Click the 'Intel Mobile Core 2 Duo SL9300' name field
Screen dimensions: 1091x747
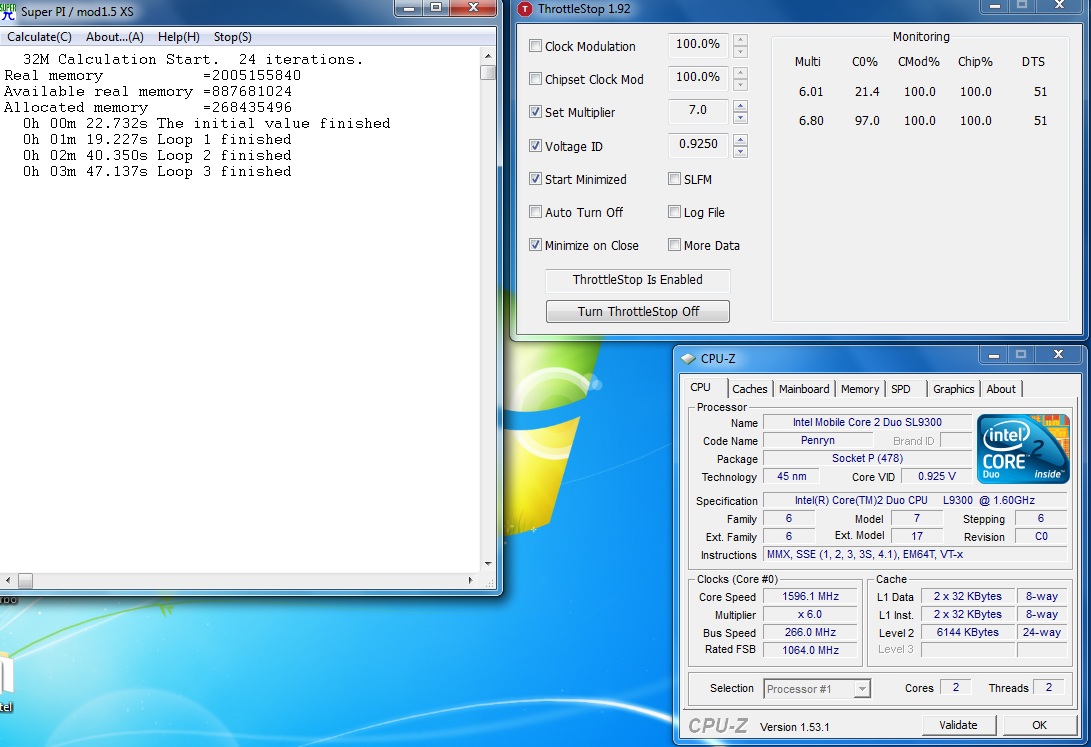click(867, 422)
